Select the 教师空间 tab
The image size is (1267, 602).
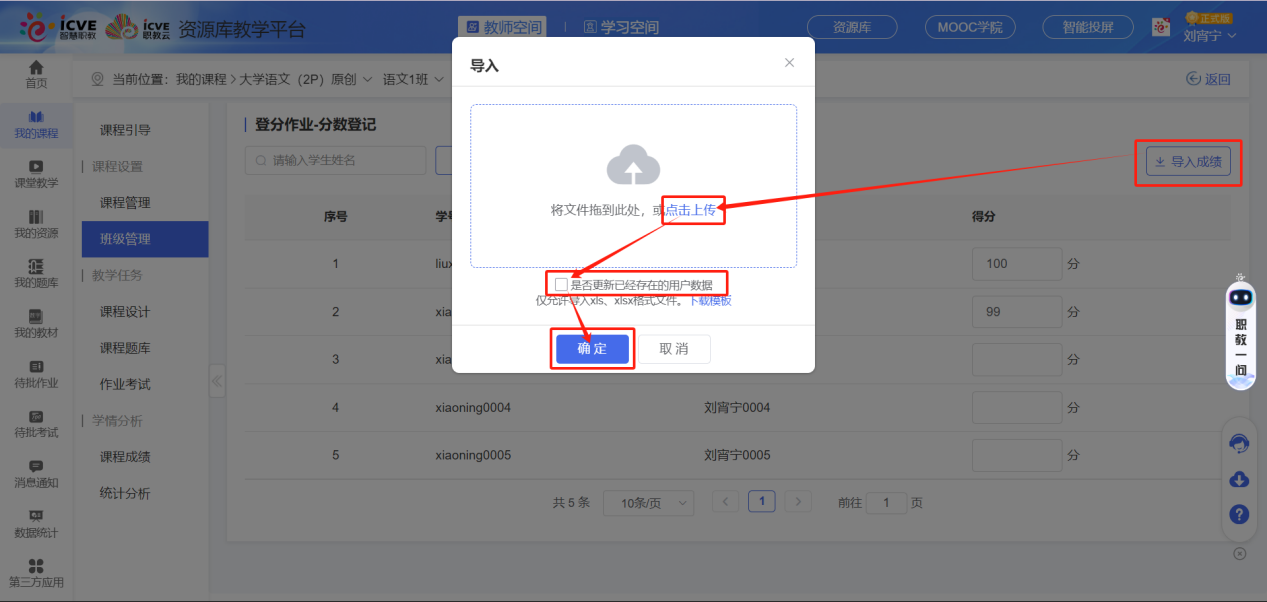pyautogui.click(x=502, y=27)
